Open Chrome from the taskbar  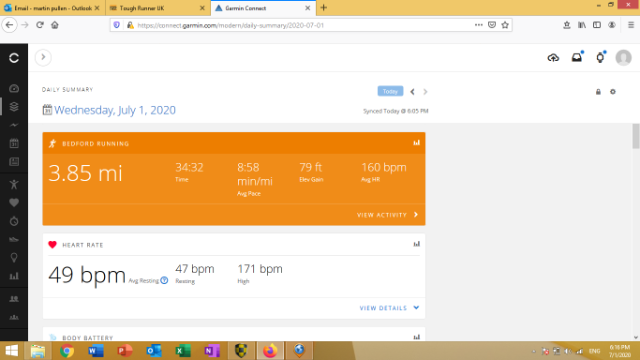[x=67, y=351]
